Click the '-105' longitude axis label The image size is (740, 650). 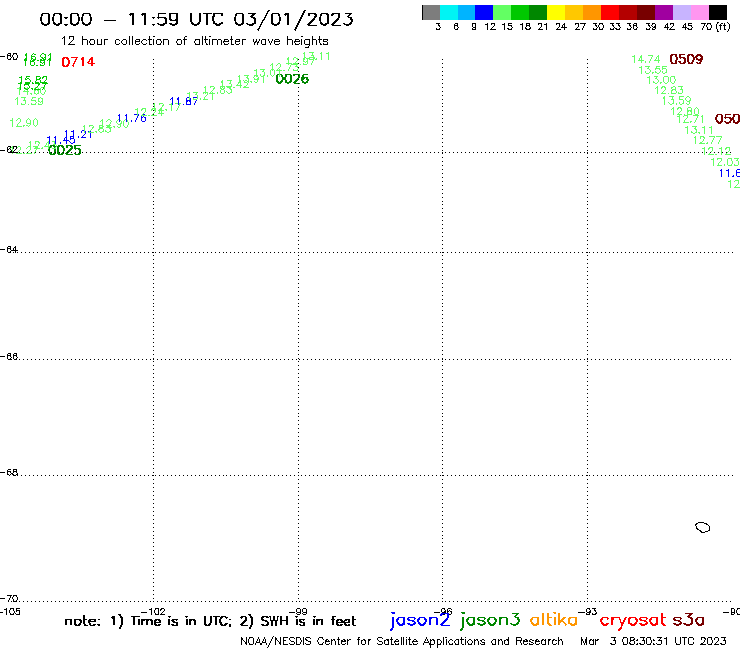tap(10, 612)
